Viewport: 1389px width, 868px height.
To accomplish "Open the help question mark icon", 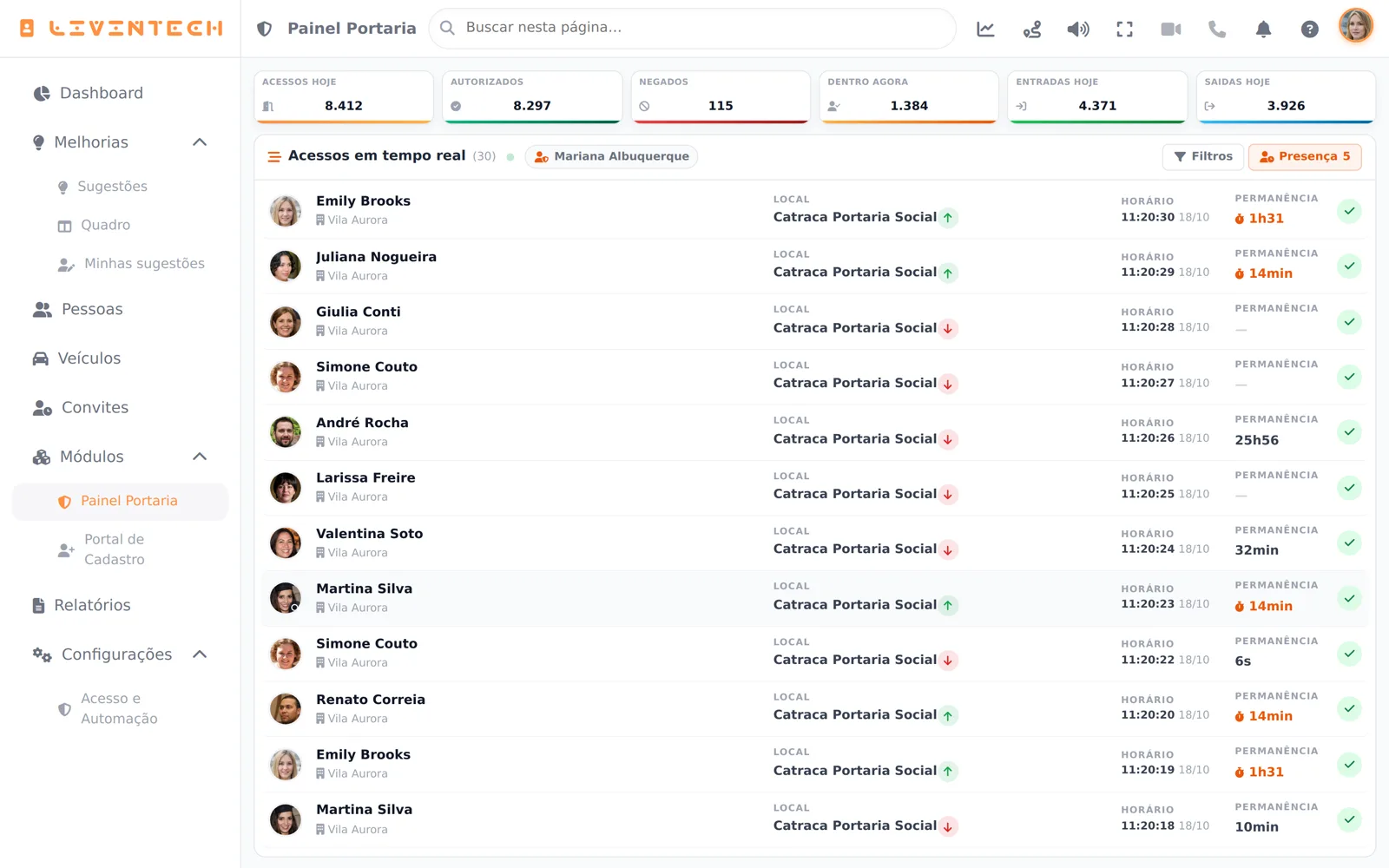I will pos(1310,30).
